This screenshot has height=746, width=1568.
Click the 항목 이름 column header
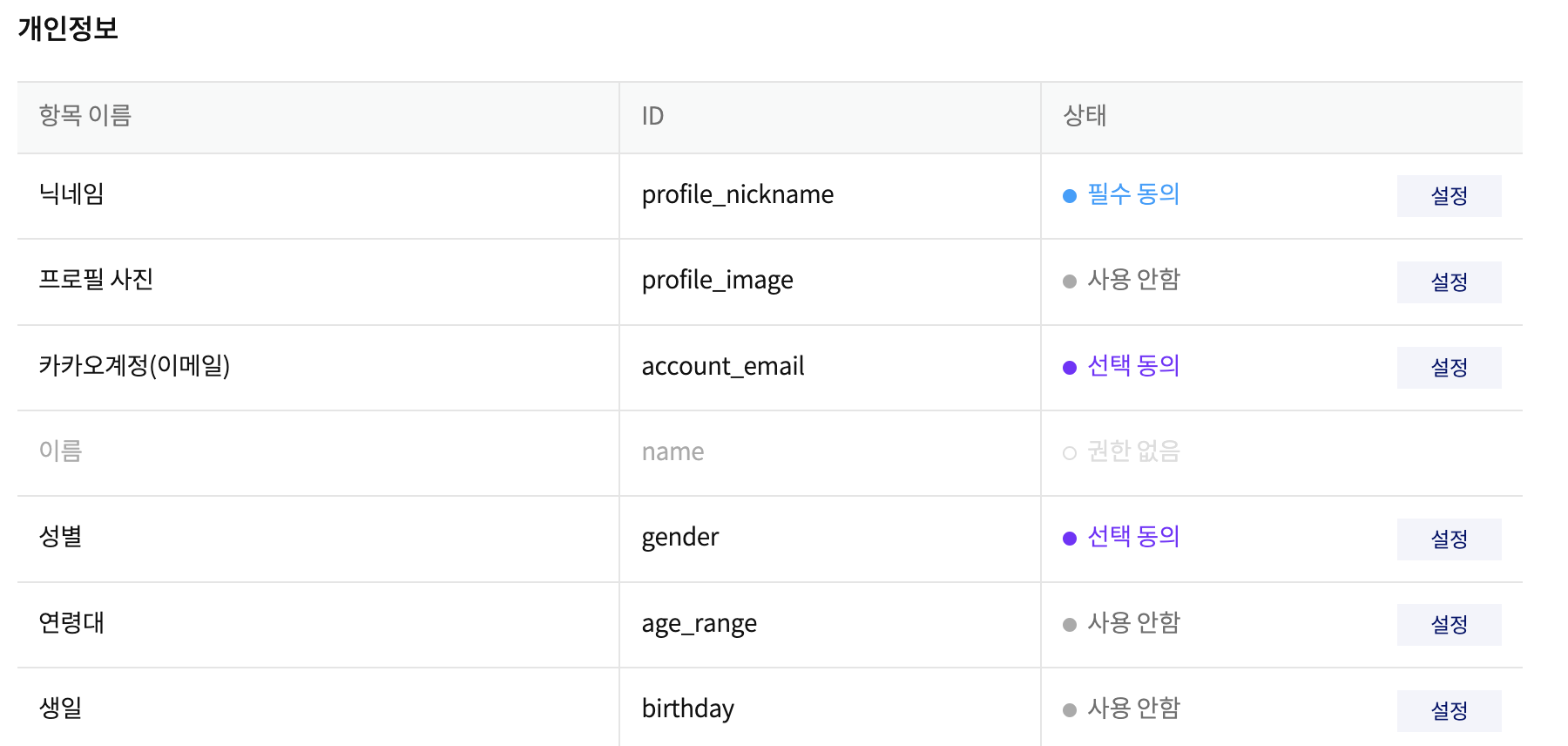pyautogui.click(x=84, y=115)
